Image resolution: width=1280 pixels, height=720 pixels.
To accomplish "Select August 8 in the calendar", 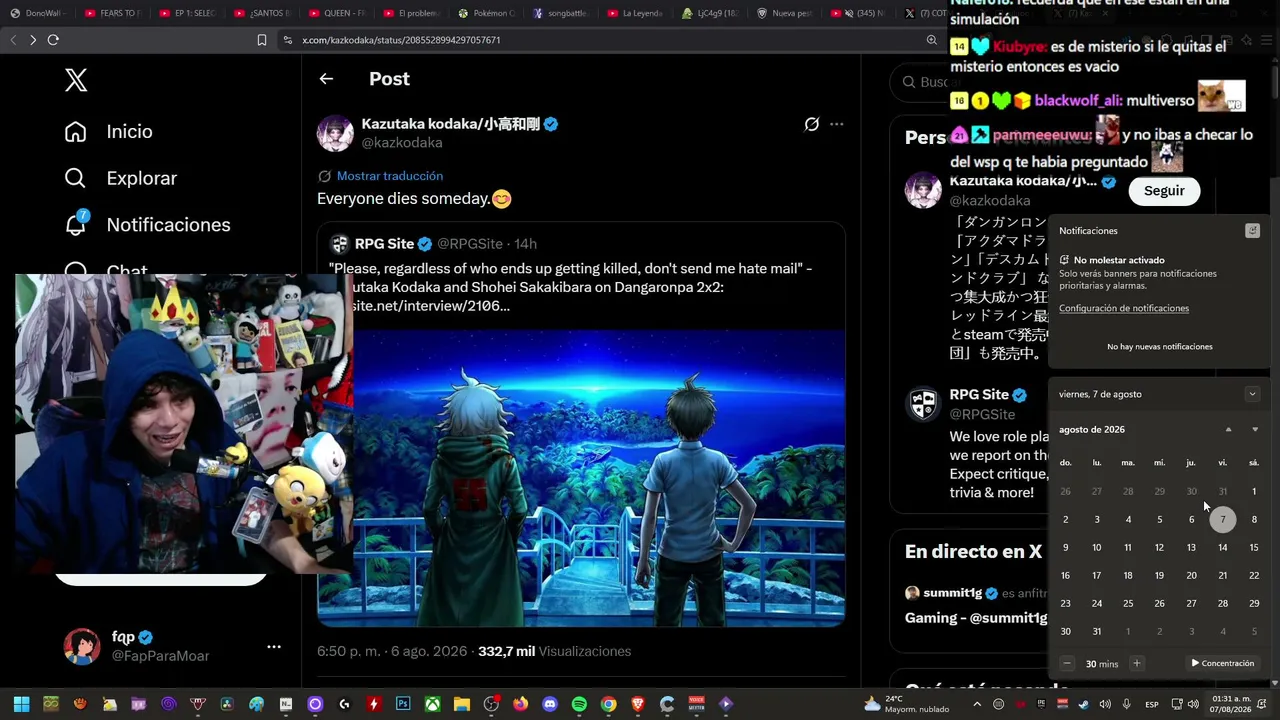I will pos(1254,520).
